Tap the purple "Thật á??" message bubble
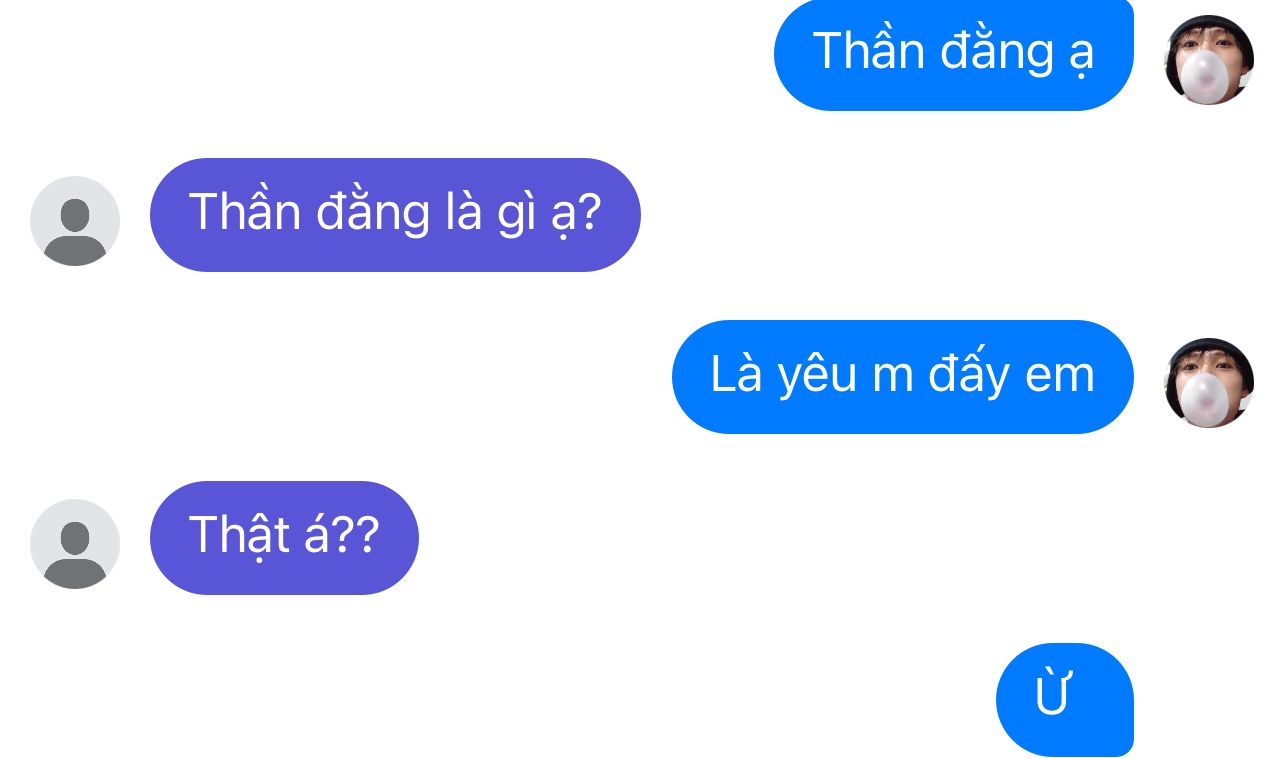 pos(284,538)
